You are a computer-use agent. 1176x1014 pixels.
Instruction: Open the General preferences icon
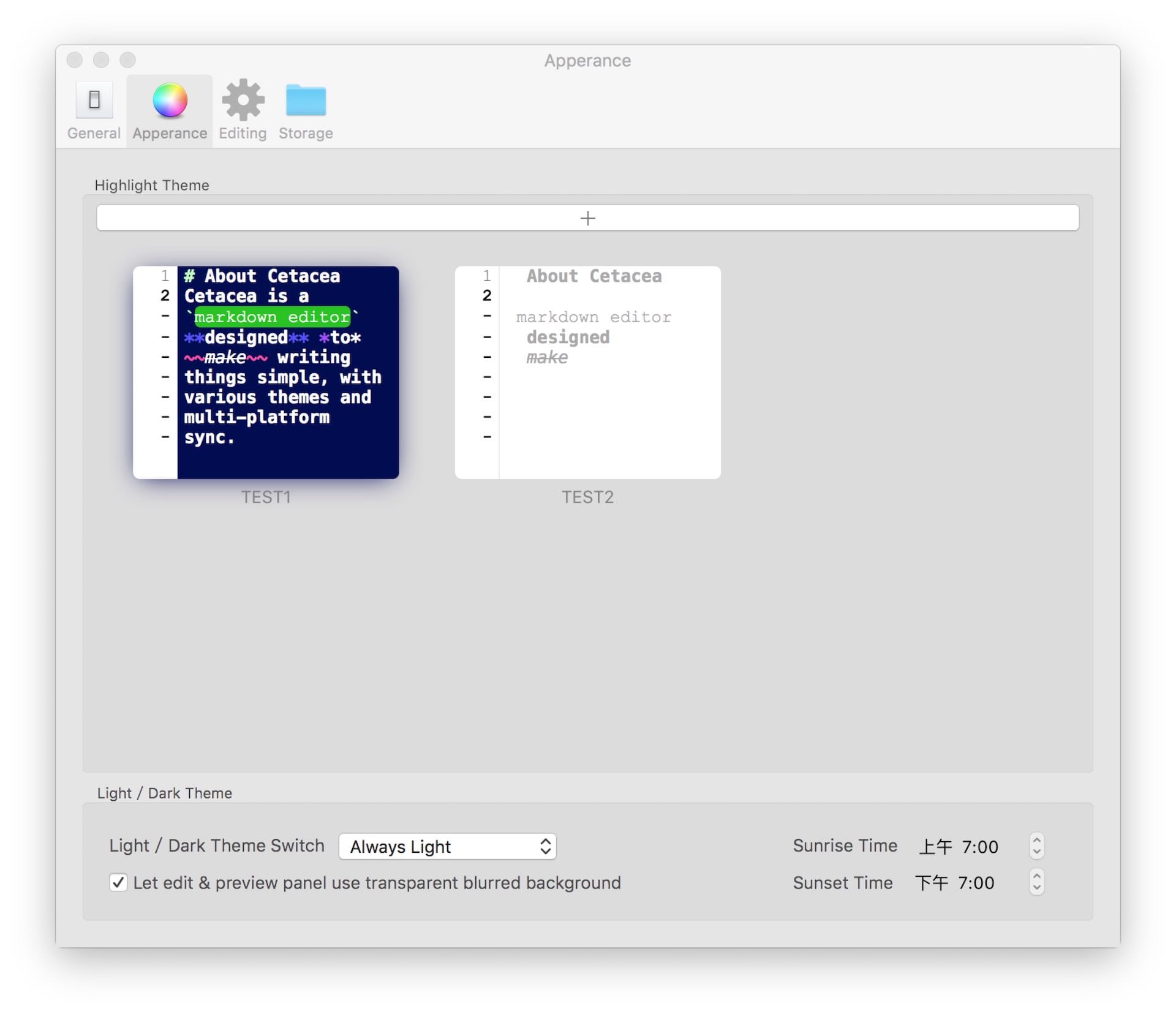point(94,100)
